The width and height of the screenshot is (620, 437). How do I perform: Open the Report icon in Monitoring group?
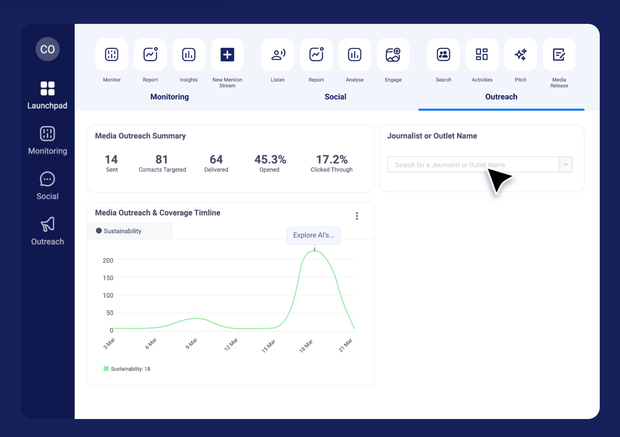click(150, 55)
